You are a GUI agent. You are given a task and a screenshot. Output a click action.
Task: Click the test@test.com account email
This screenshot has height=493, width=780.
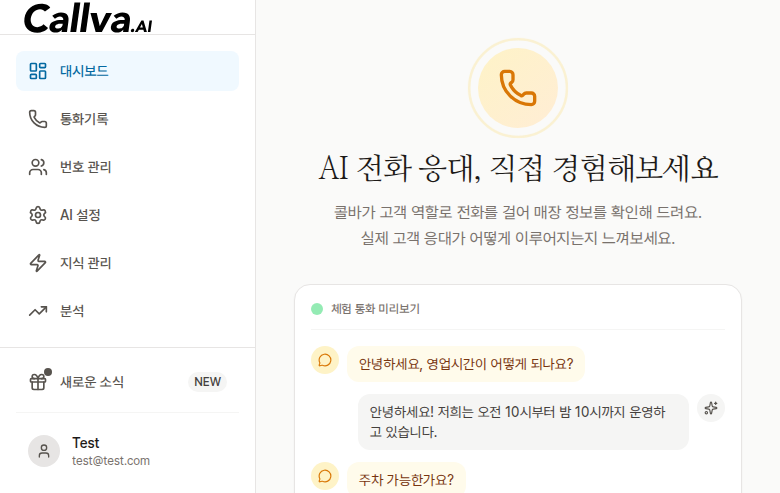pos(111,461)
